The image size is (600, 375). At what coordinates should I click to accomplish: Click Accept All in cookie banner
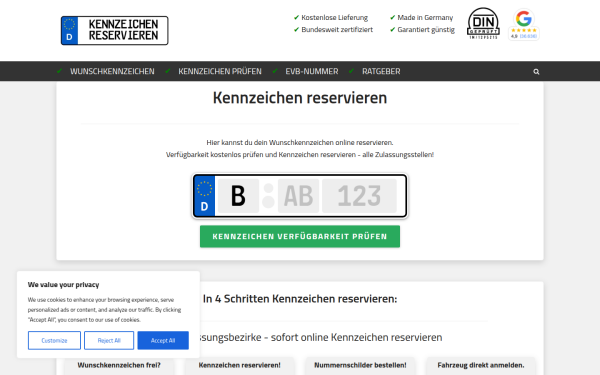click(163, 341)
